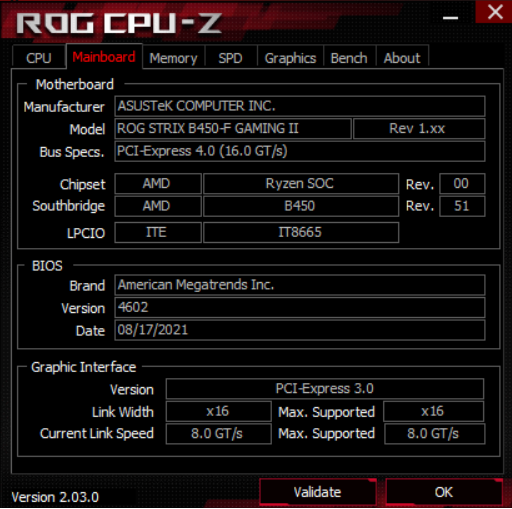Open the About tab
This screenshot has width=512, height=509.
(x=402, y=58)
